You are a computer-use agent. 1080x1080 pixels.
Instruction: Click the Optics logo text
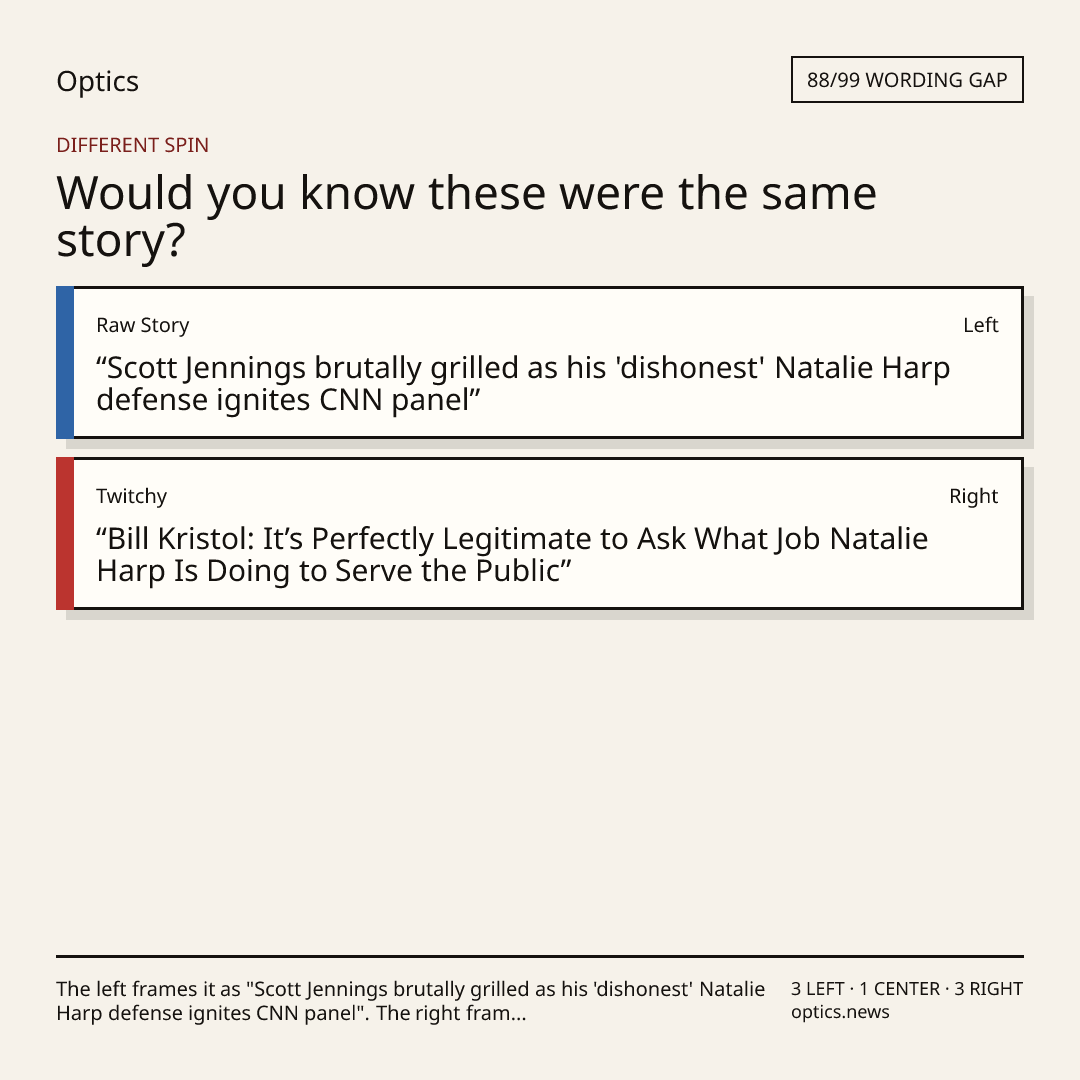pos(97,81)
